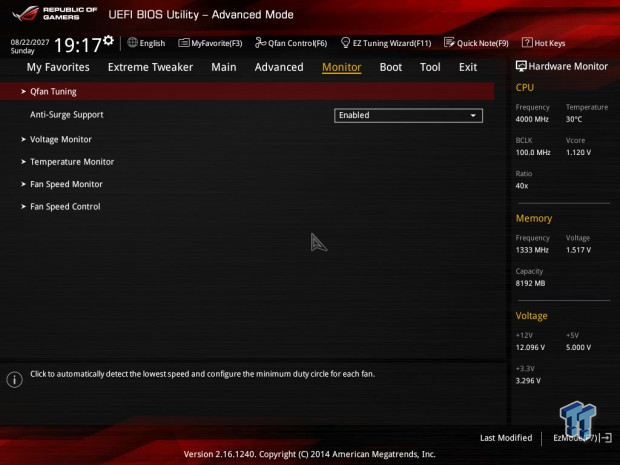Screen dimensions: 620x465
Task: Expand the Voltage Monitor arrow
Action: coord(23,140)
